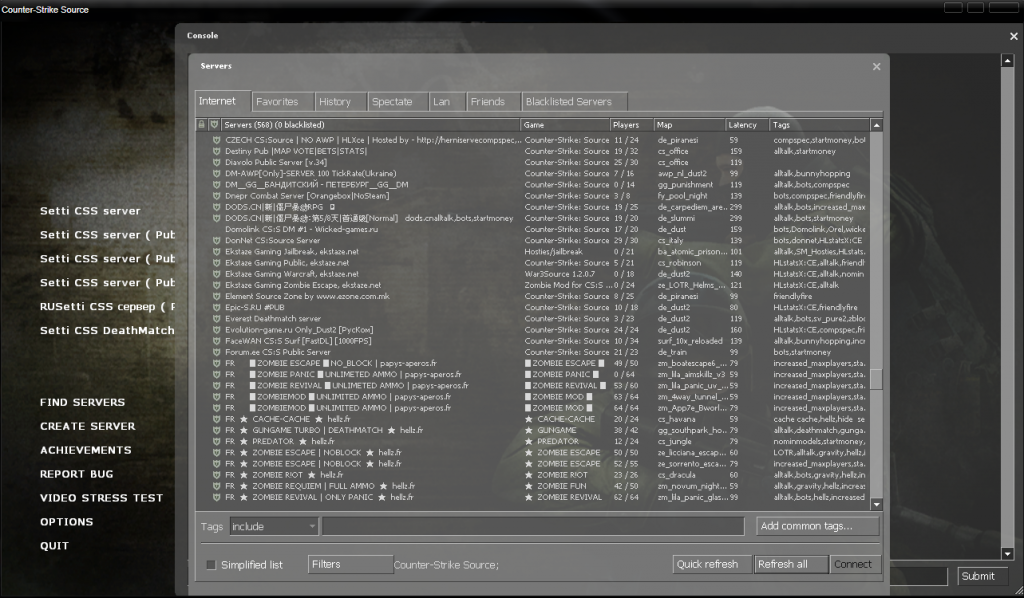Image resolution: width=1024 pixels, height=598 pixels.
Task: Switch to the Internet tab
Action: point(222,101)
